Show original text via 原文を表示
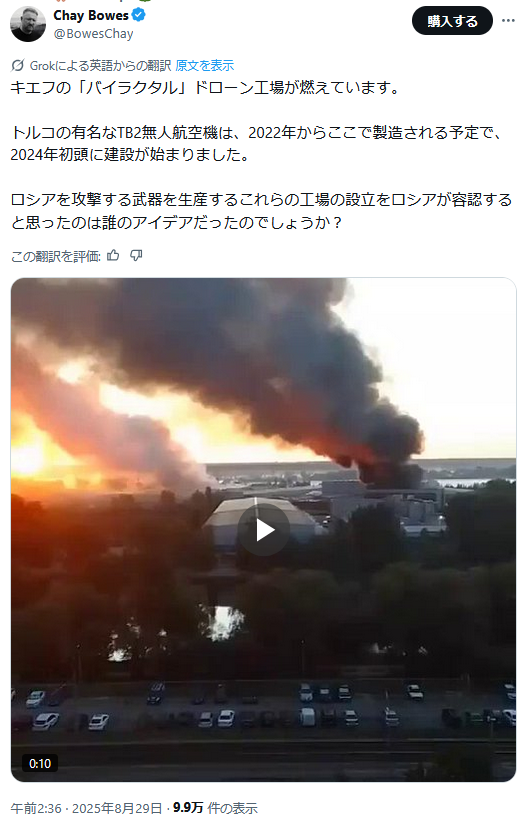The image size is (528, 823). tap(205, 66)
